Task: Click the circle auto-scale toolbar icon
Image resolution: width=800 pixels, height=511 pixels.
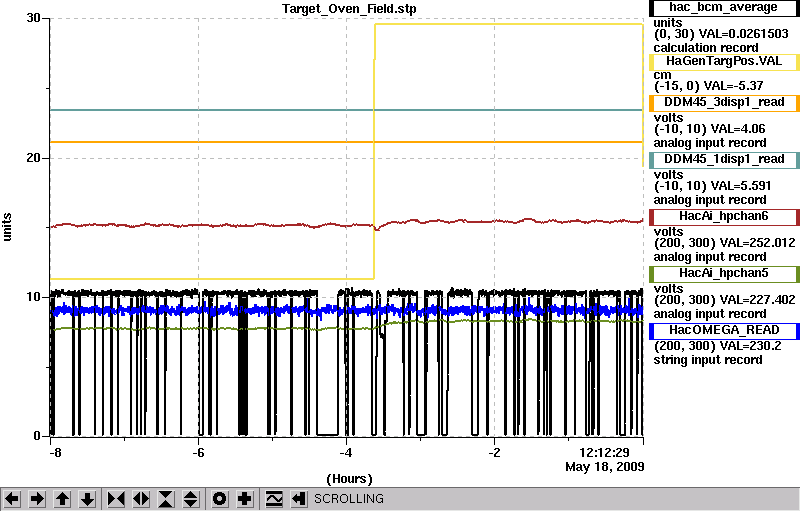Action: 219,499
